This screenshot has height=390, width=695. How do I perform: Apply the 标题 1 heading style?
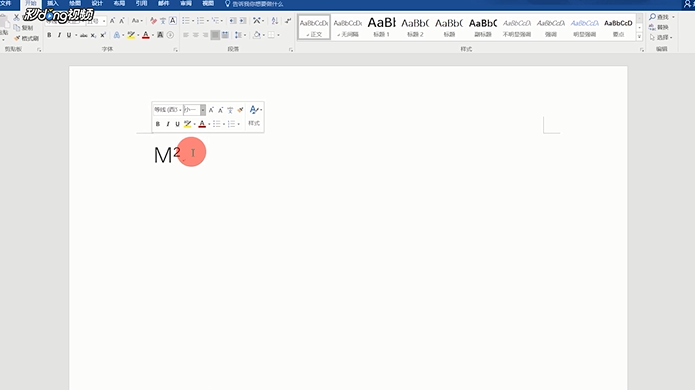click(x=381, y=27)
